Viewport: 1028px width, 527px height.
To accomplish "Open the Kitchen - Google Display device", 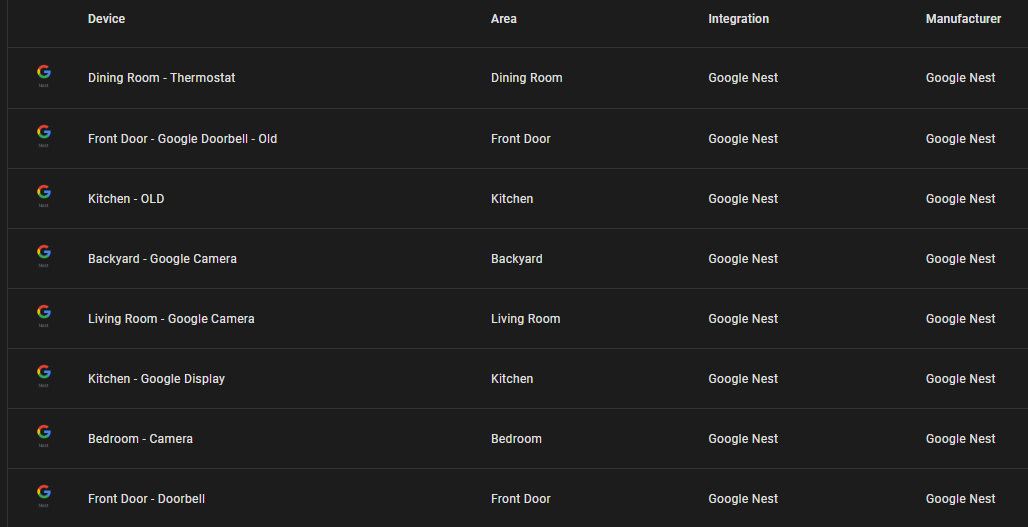I will 156,379.
